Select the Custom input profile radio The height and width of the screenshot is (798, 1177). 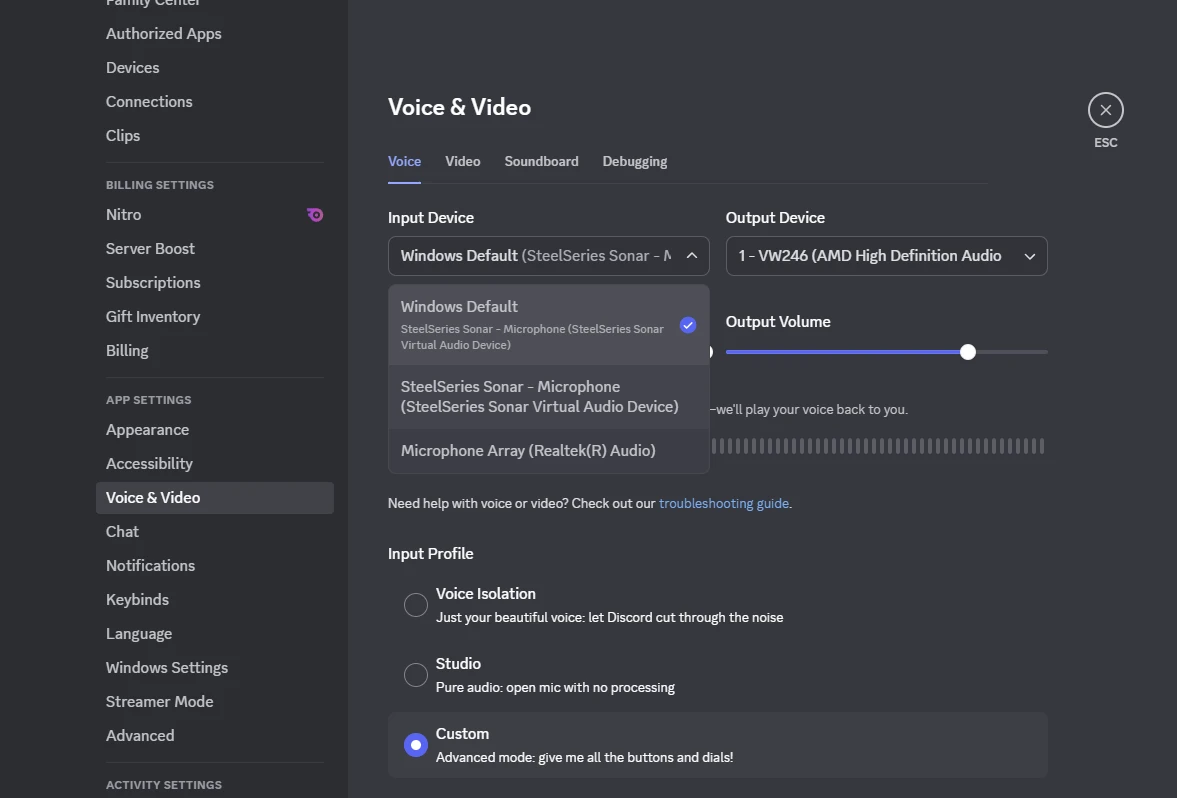point(416,745)
